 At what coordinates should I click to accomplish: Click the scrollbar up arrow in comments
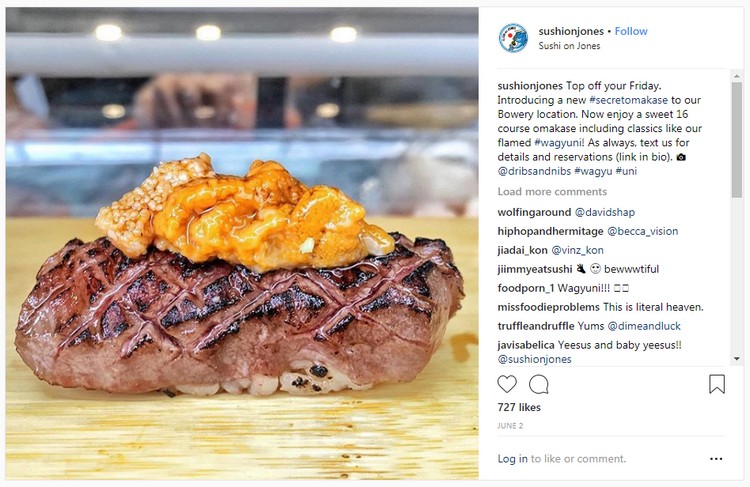[x=737, y=76]
